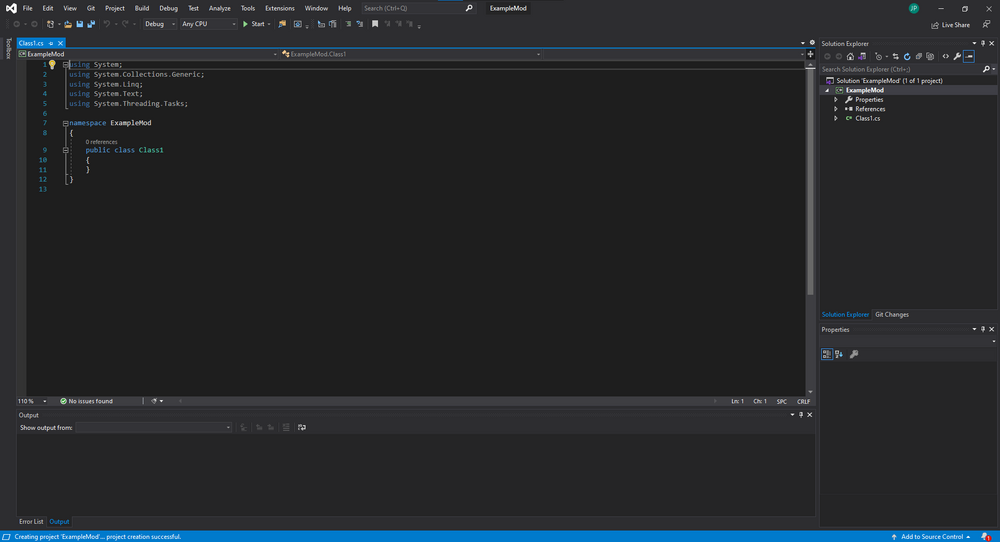Viewport: 1000px width, 542px height.
Task: Save current file with the disk icon
Action: pos(80,24)
